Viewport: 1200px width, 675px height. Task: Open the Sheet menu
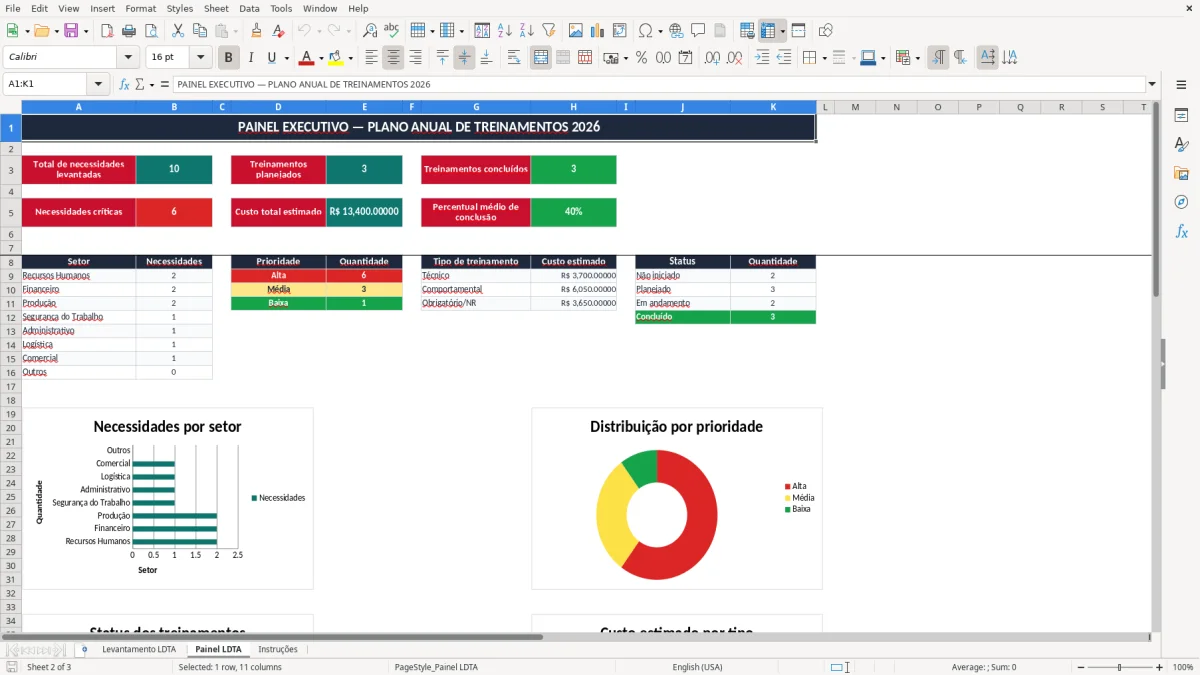pyautogui.click(x=216, y=8)
